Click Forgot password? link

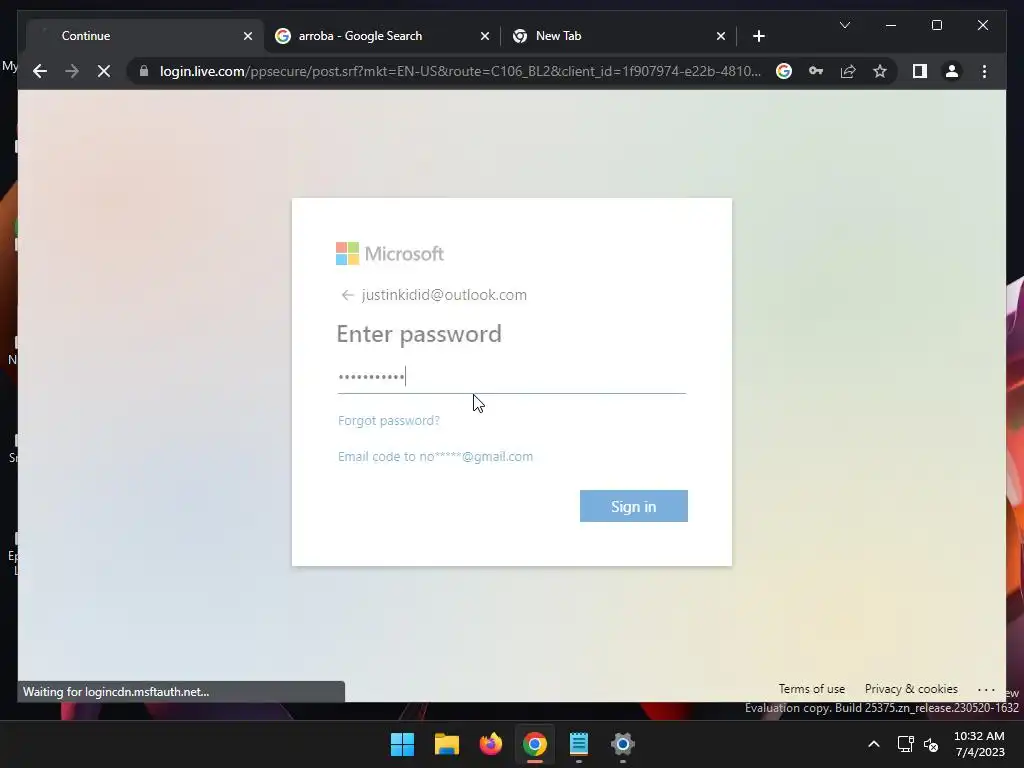tap(389, 421)
